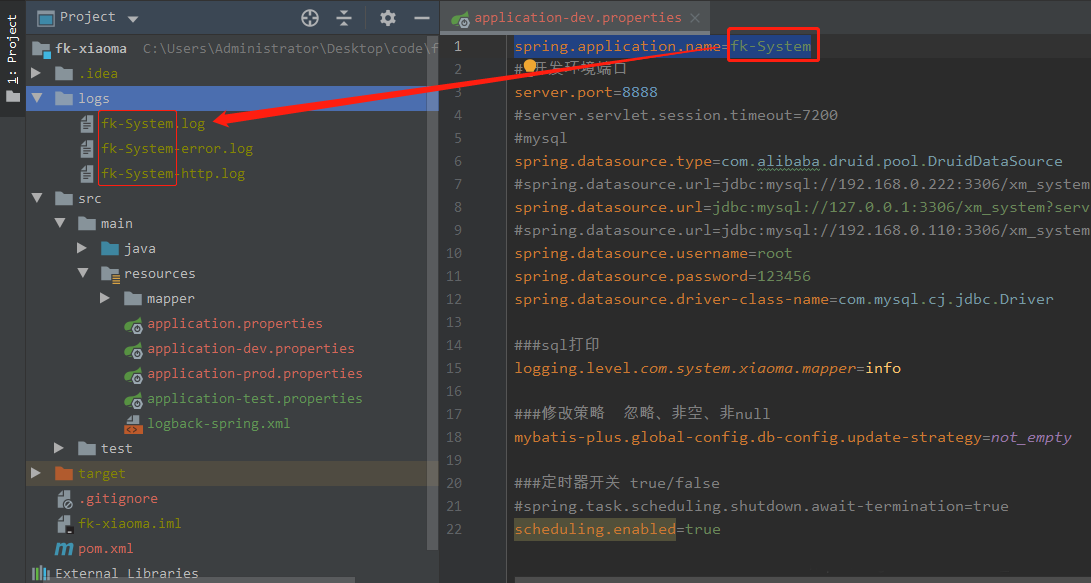The height and width of the screenshot is (583, 1091).
Task: Select the application-dev.properties editor tab
Action: (x=576, y=18)
